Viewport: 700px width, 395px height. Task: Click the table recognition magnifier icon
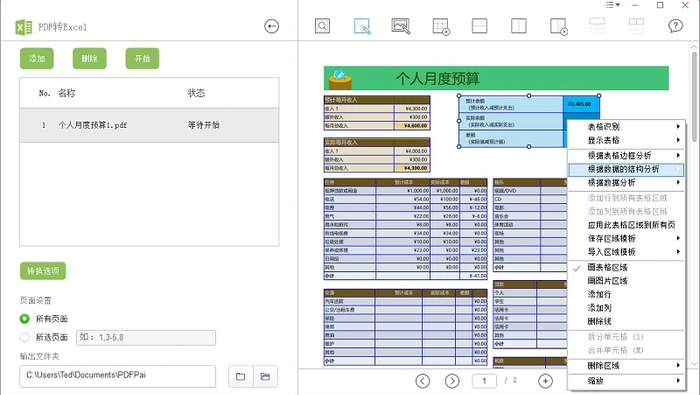point(322,26)
